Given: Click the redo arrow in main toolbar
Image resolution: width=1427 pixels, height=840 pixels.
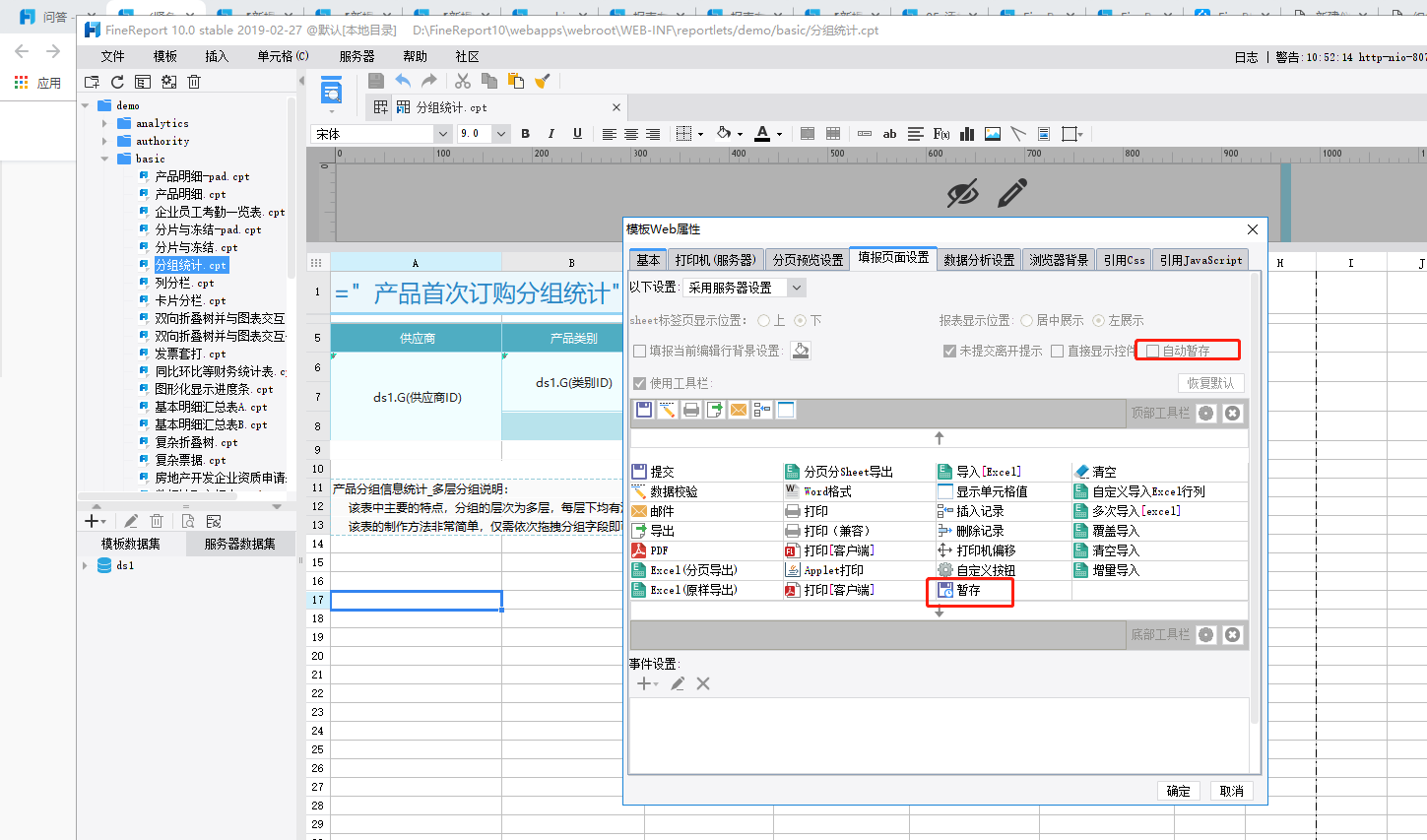Looking at the screenshot, I should click(428, 81).
